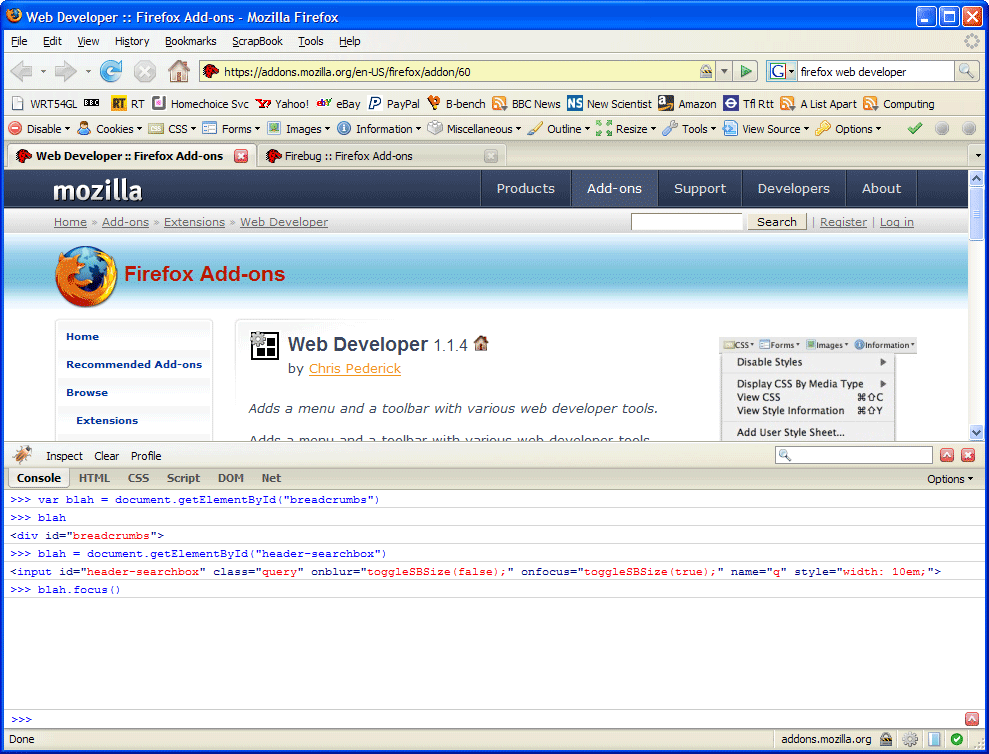The image size is (989, 754).
Task: Open the Firebug Options dropdown
Action: point(950,479)
